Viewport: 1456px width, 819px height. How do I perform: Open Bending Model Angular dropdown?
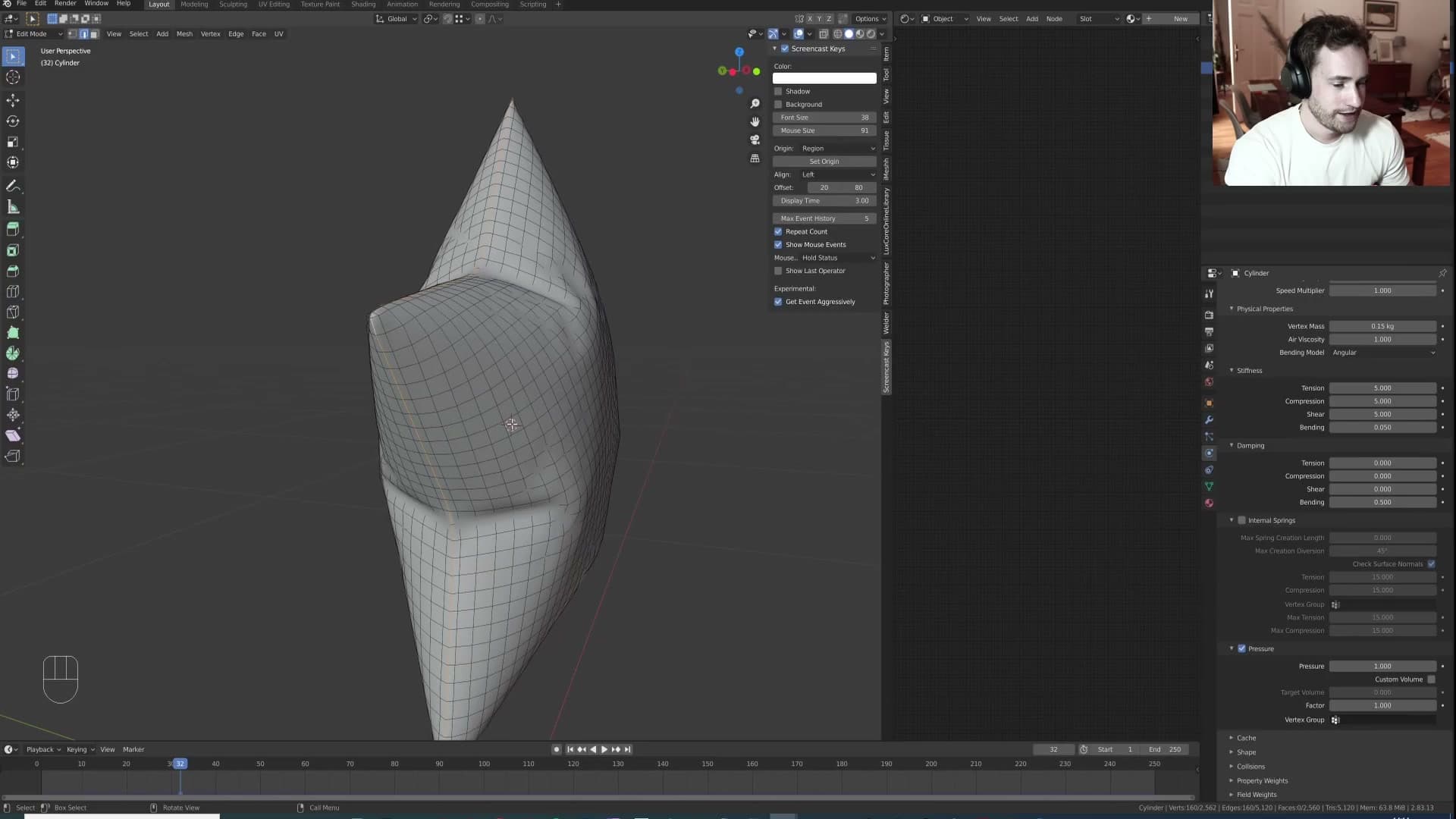pyautogui.click(x=1383, y=353)
